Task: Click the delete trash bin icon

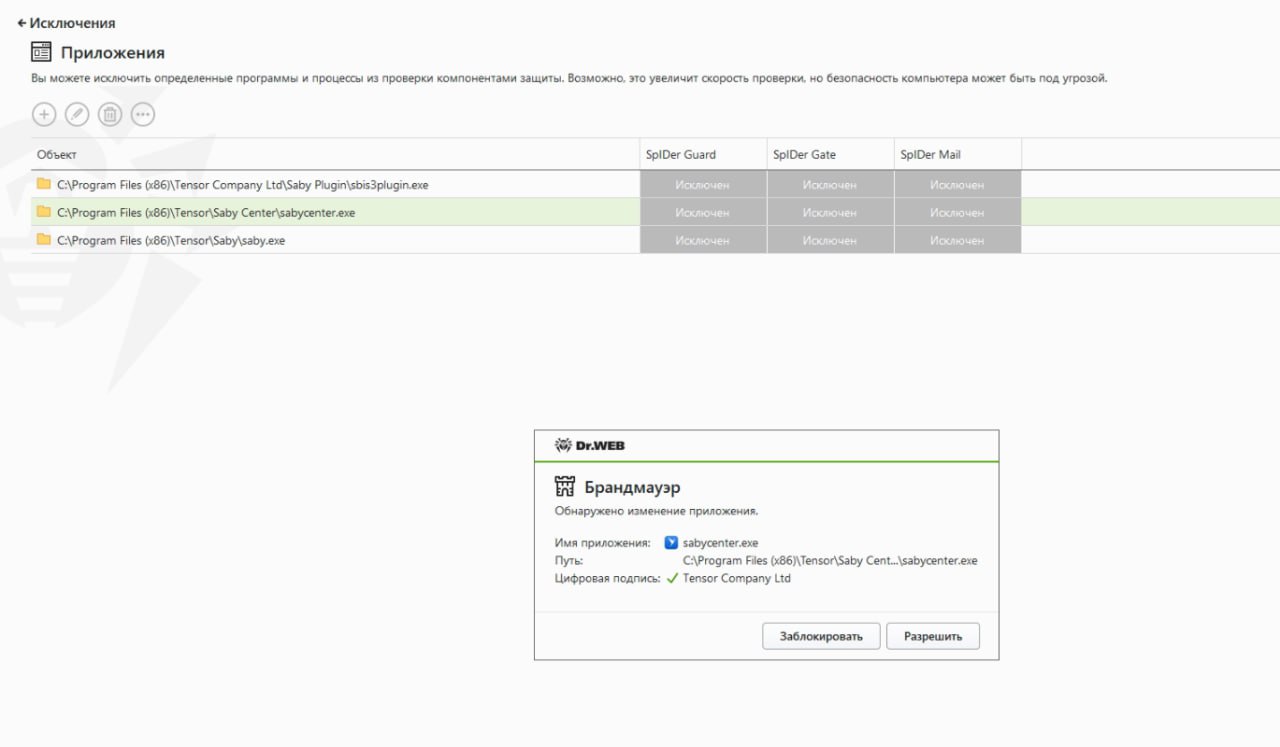Action: pos(110,115)
